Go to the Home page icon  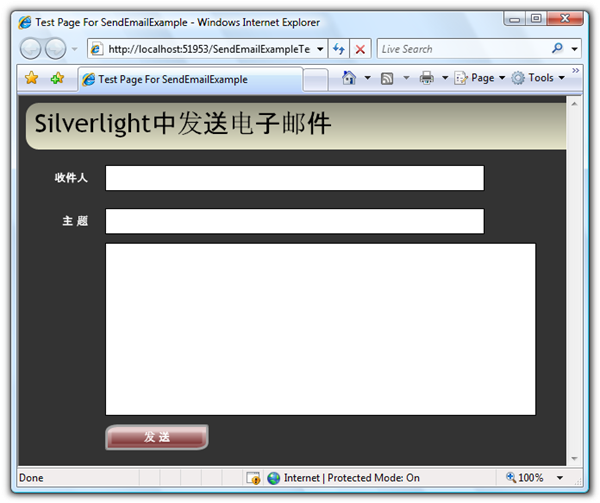(349, 78)
